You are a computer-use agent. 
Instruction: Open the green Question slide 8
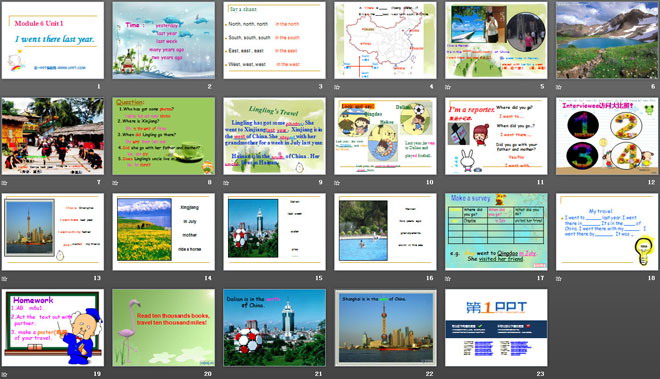pos(163,136)
